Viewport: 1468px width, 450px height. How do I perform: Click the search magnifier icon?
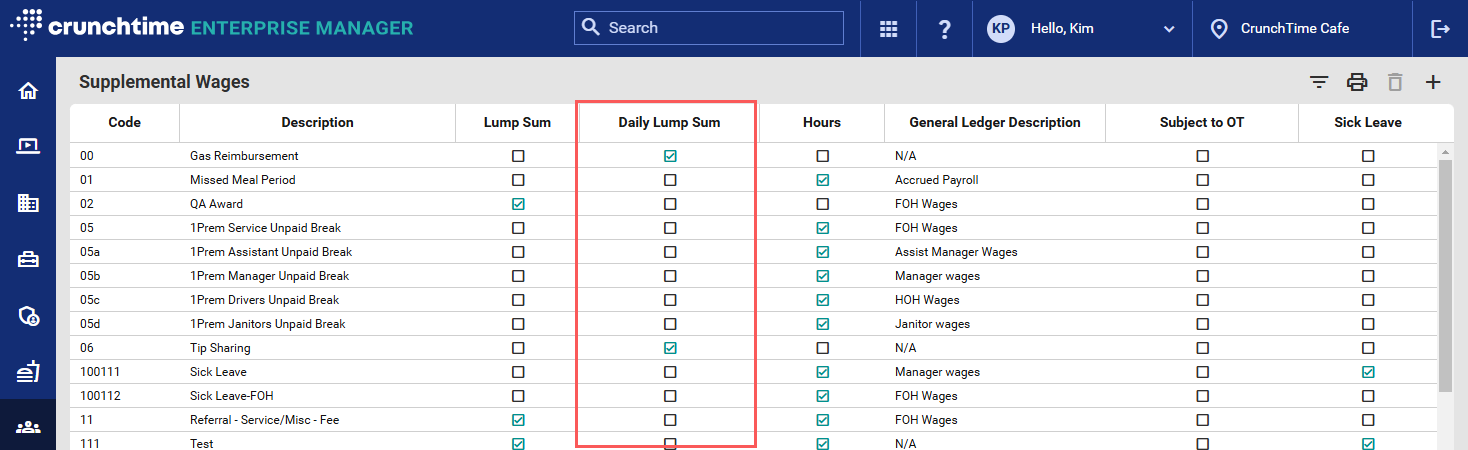click(591, 28)
